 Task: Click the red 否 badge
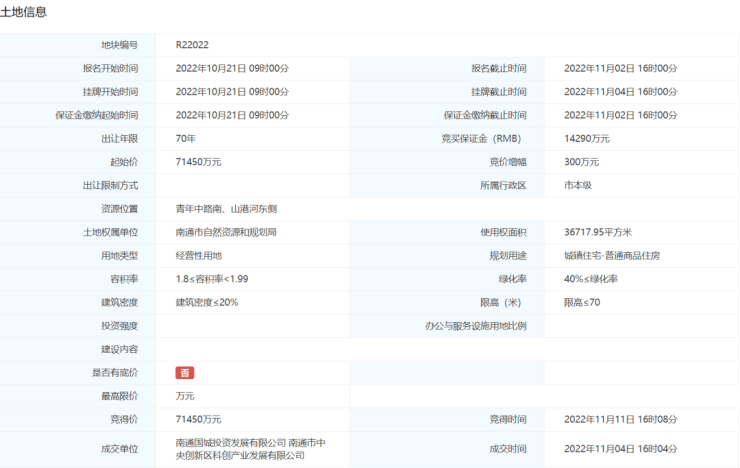[185, 373]
